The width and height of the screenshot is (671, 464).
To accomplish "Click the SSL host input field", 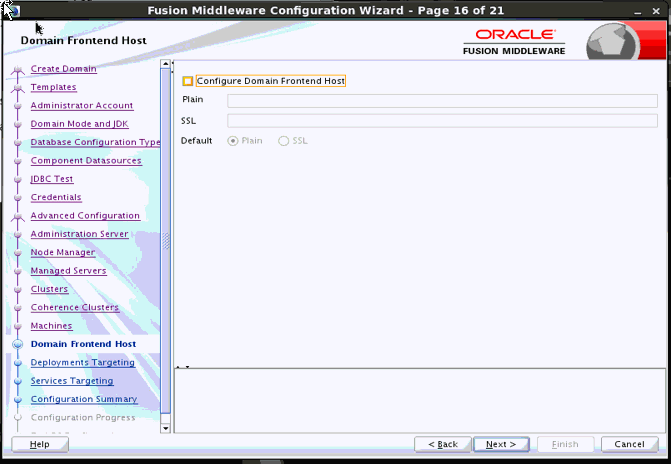I will tap(442, 121).
